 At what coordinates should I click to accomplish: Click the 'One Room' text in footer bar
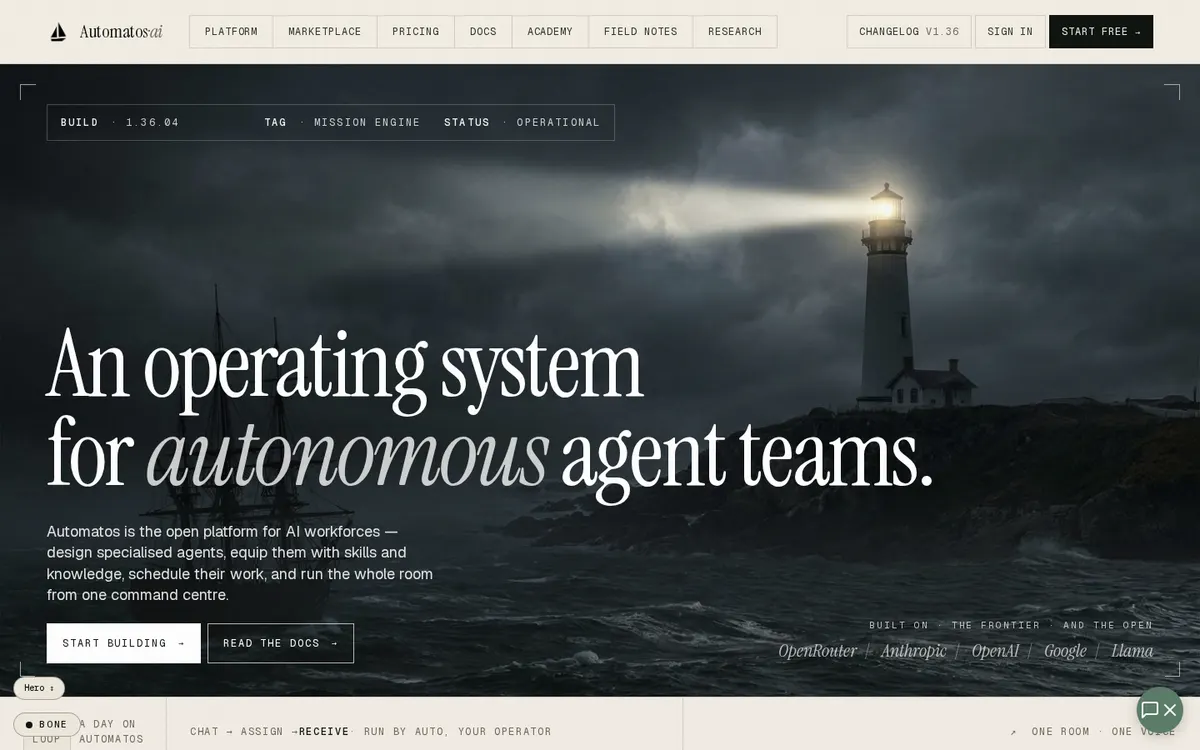[1060, 732]
